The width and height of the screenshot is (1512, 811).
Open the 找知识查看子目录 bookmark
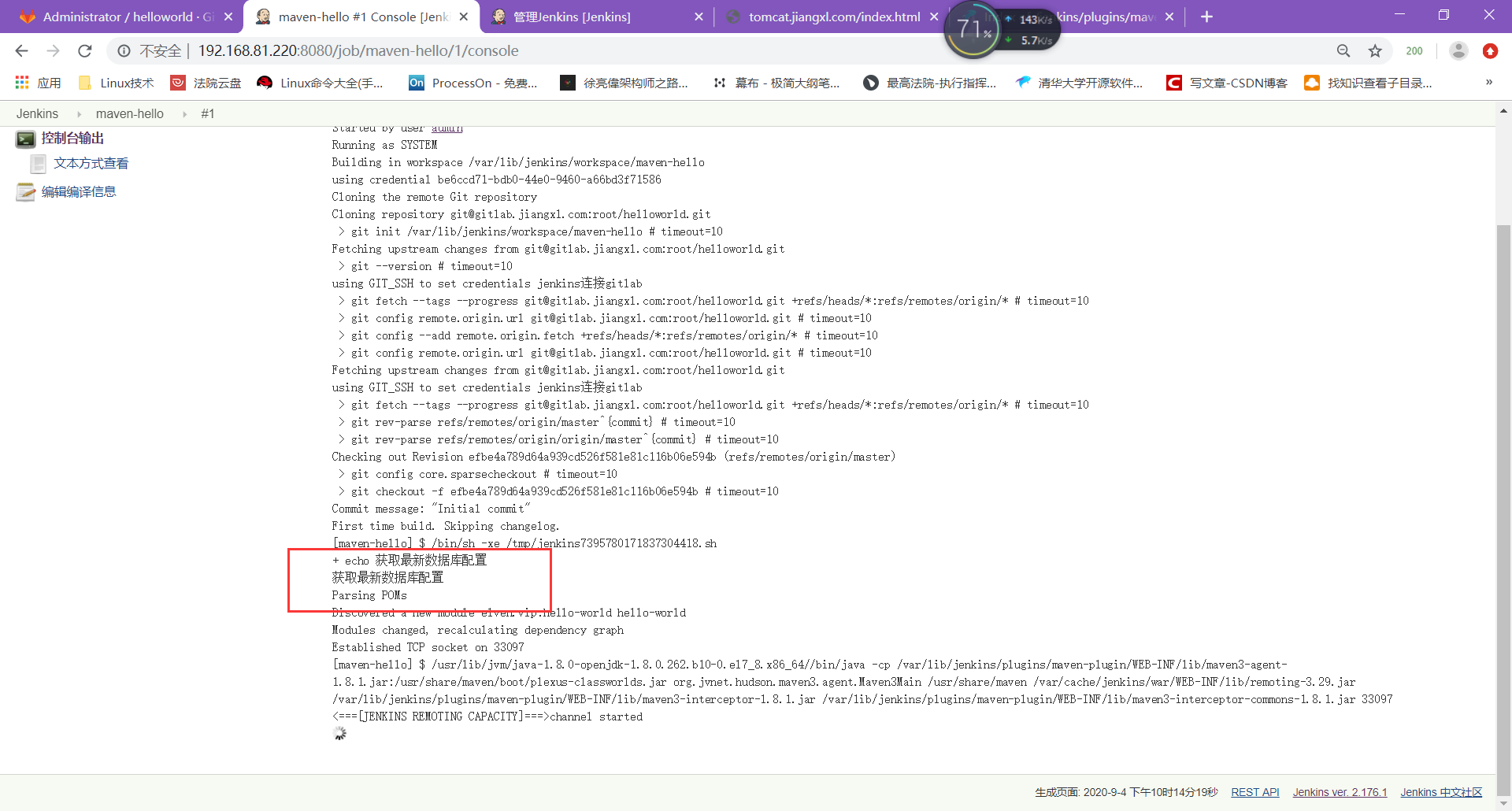coord(1369,83)
